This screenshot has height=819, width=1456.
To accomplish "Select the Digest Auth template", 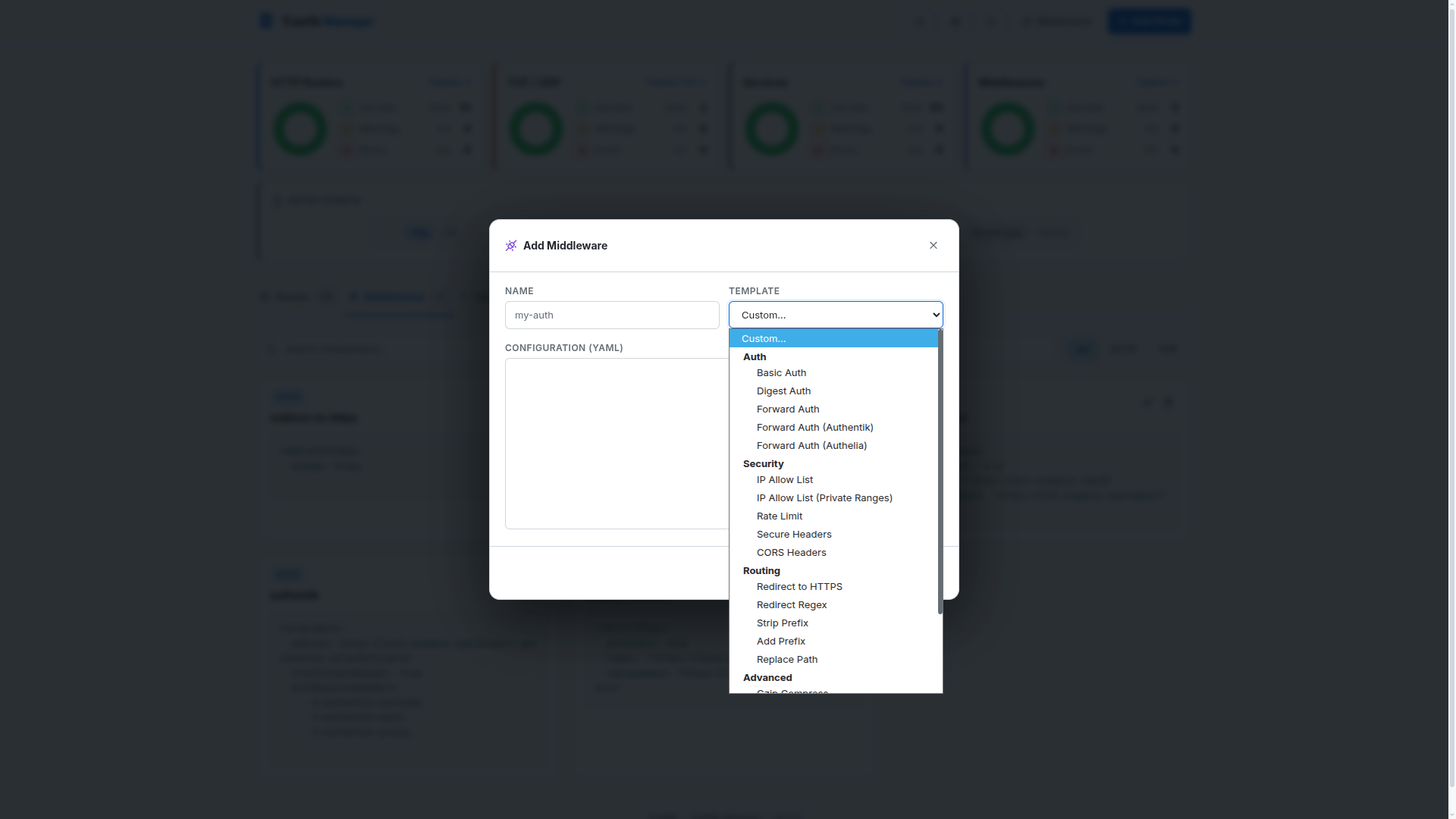I will tap(783, 391).
